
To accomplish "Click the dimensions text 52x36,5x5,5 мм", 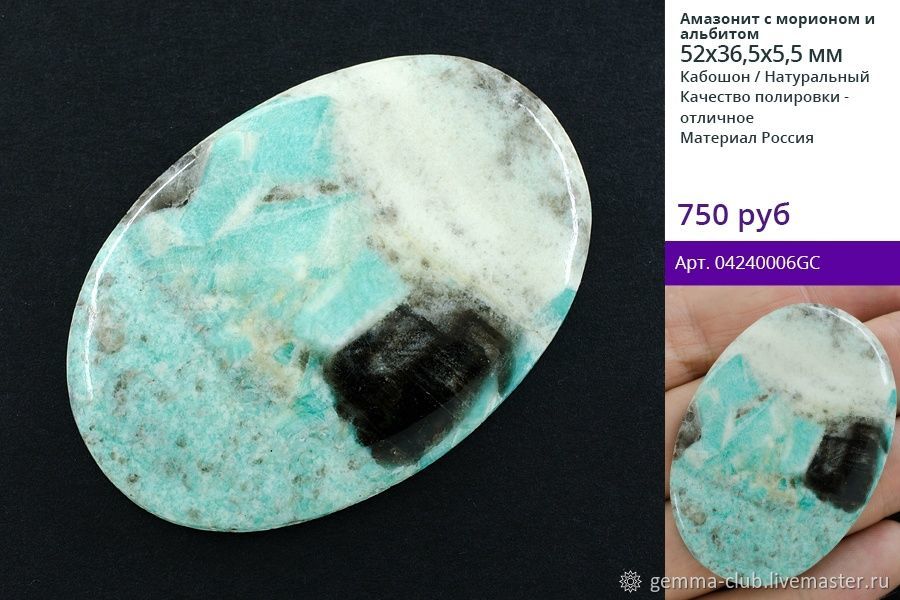I will [761, 54].
